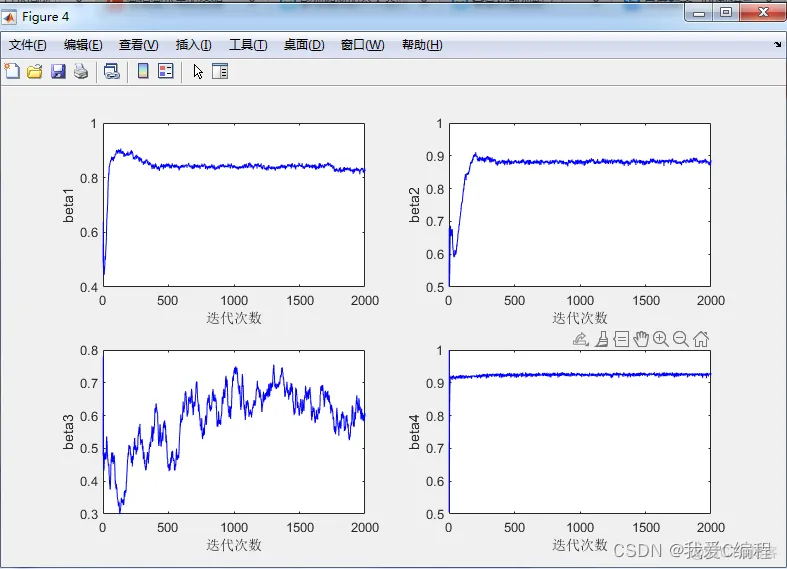Activate the zoom-out magnifier above the beta4 plot
This screenshot has height=569, width=787.
[x=681, y=339]
